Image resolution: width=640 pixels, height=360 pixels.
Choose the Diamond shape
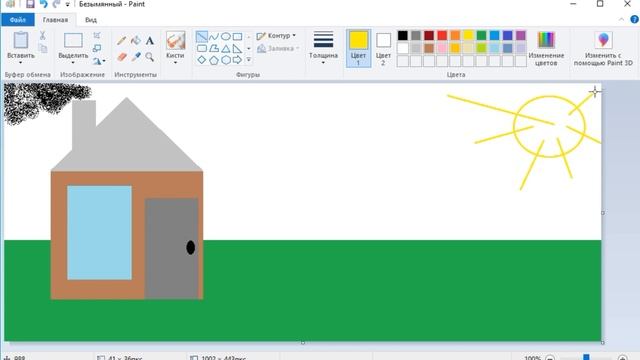(202, 60)
